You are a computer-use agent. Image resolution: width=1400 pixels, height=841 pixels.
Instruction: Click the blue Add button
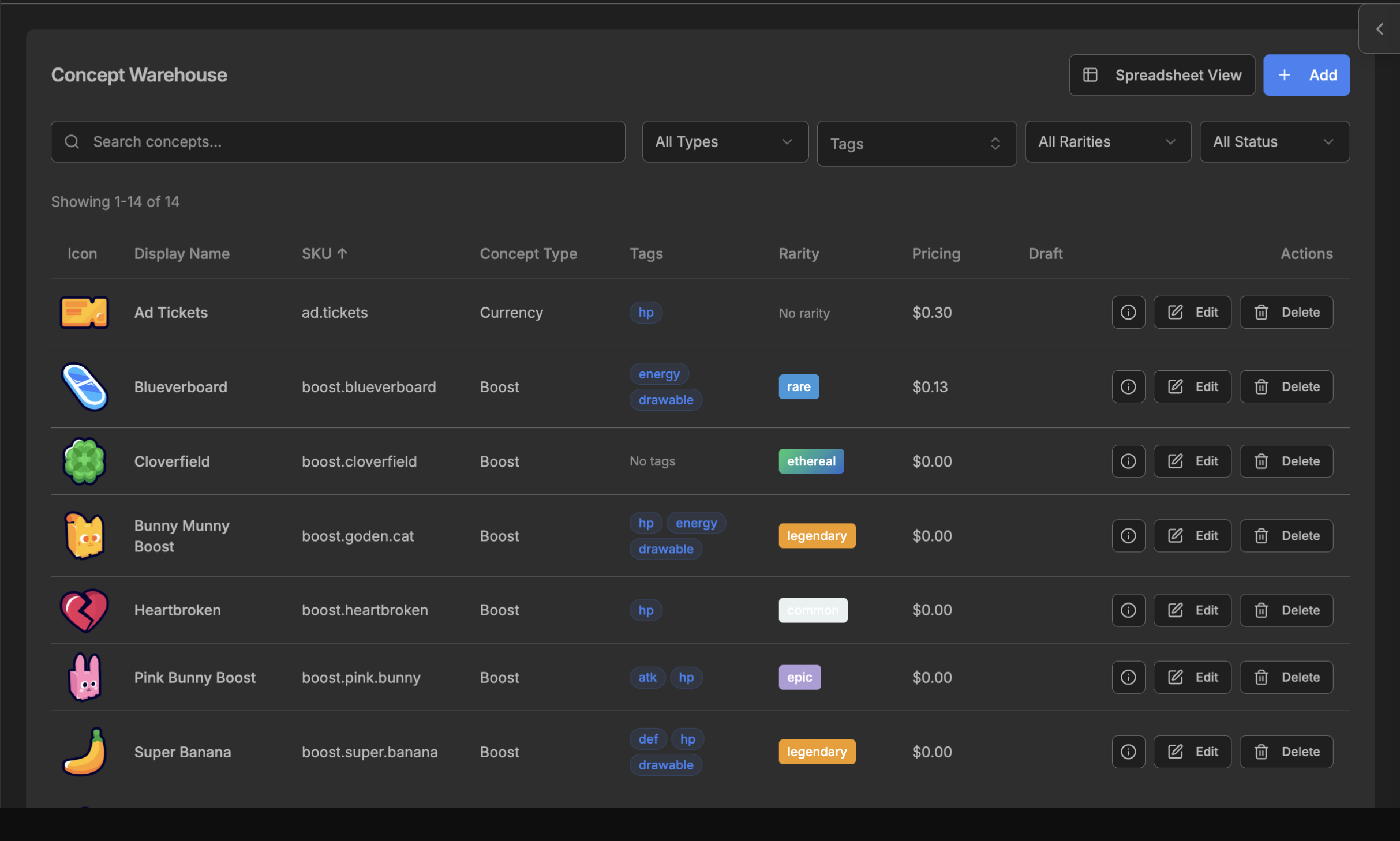[x=1306, y=75]
